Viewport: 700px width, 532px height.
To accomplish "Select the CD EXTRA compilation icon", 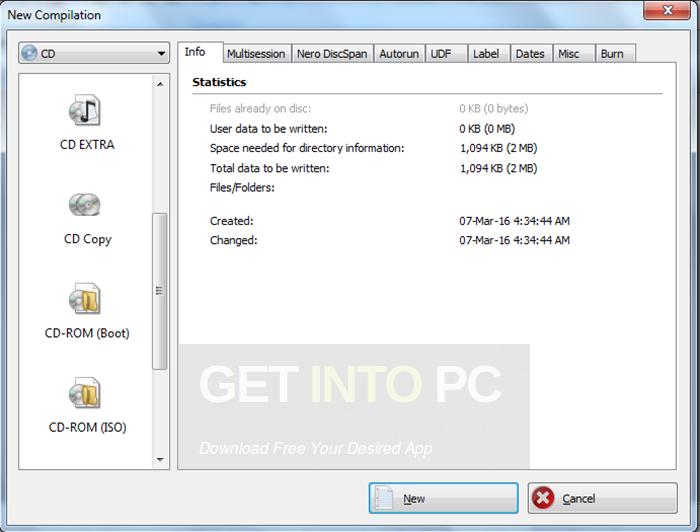I will coord(85,110).
